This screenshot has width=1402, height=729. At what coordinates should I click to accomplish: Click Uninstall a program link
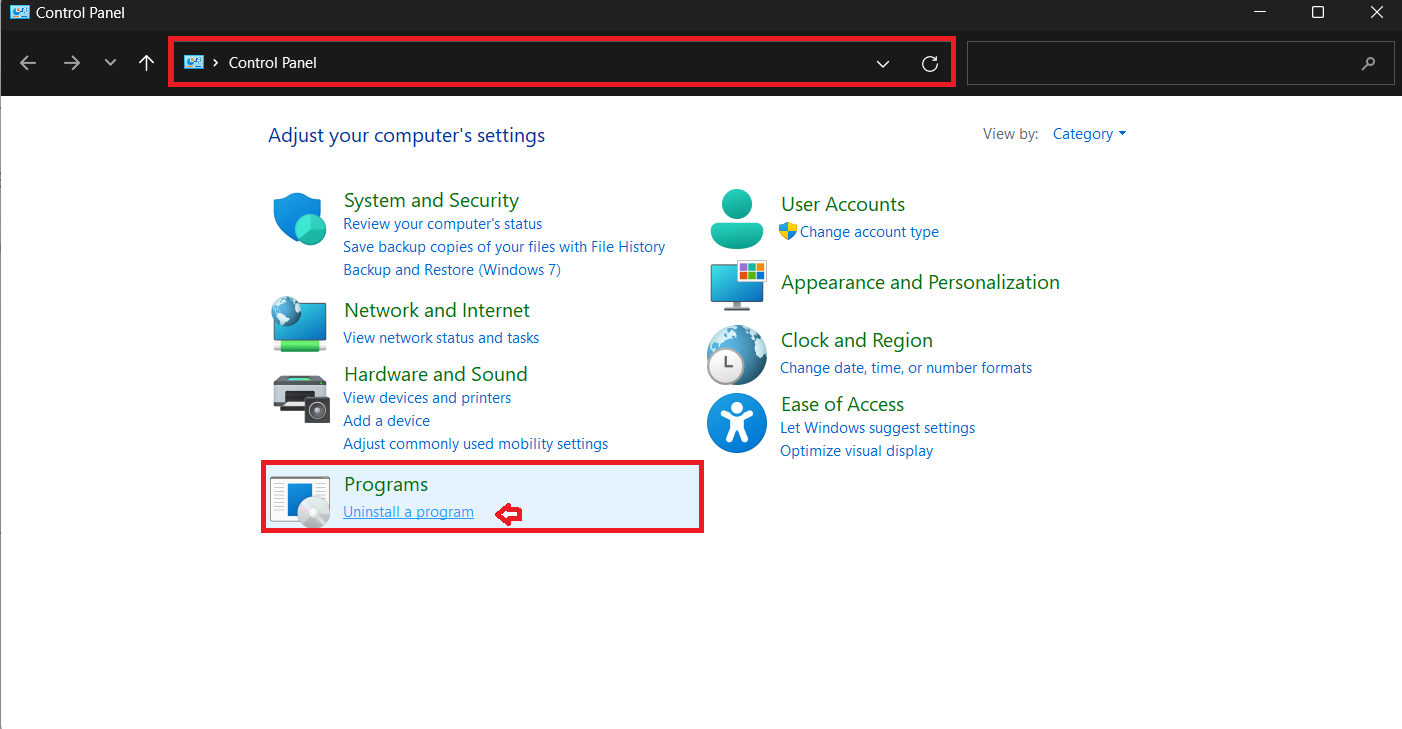pyautogui.click(x=408, y=512)
